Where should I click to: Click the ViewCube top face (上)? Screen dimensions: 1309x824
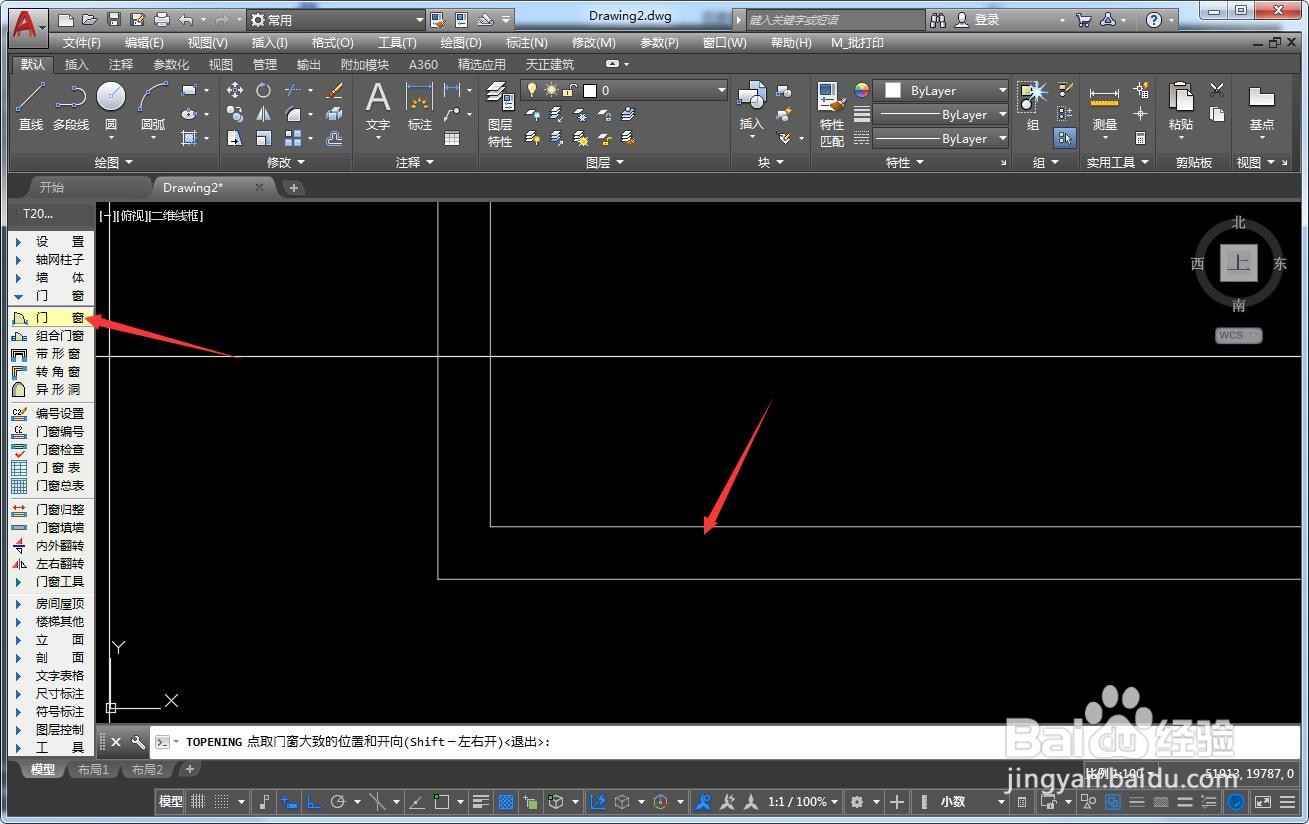1238,264
